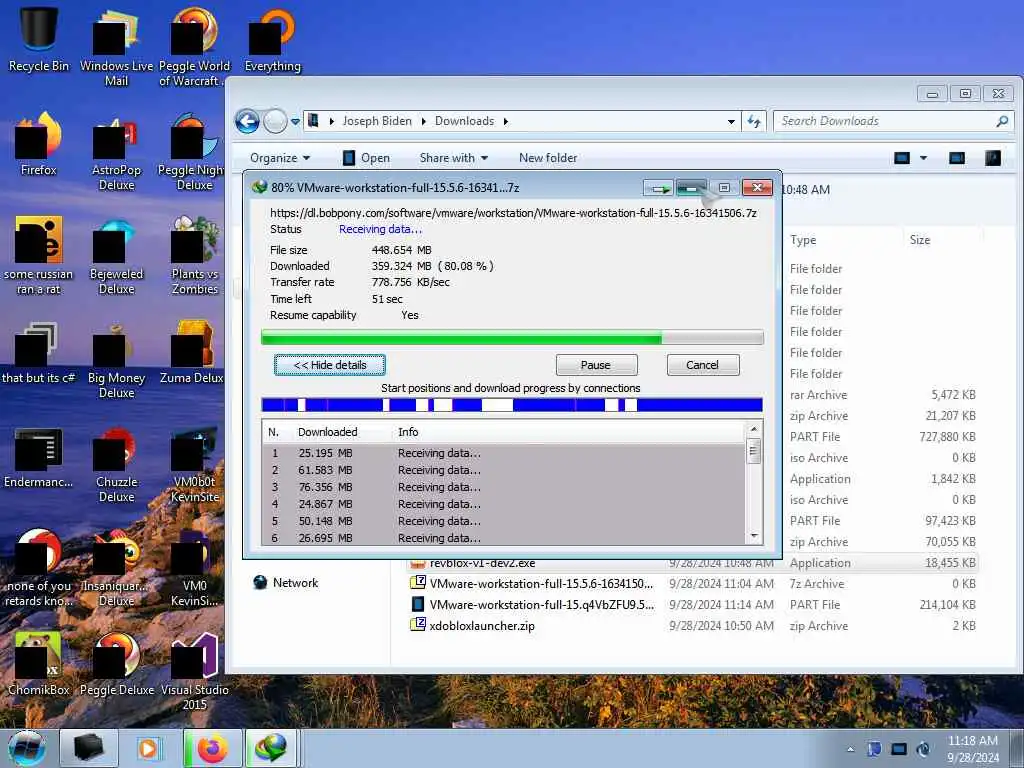This screenshot has height=768, width=1024.
Task: Open the Everything desktop shortcut
Action: coord(272,39)
